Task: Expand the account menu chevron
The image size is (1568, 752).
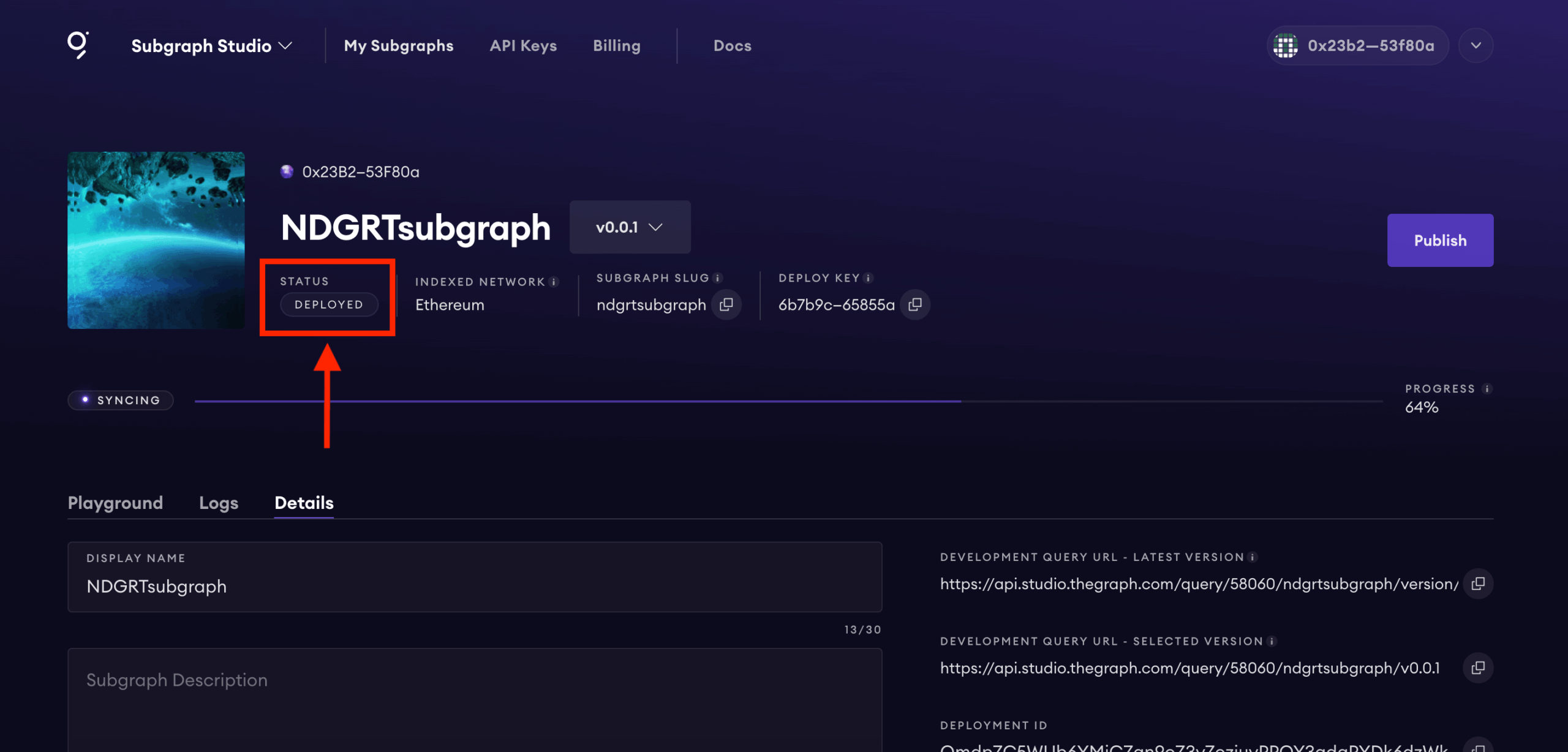Action: tap(1476, 45)
